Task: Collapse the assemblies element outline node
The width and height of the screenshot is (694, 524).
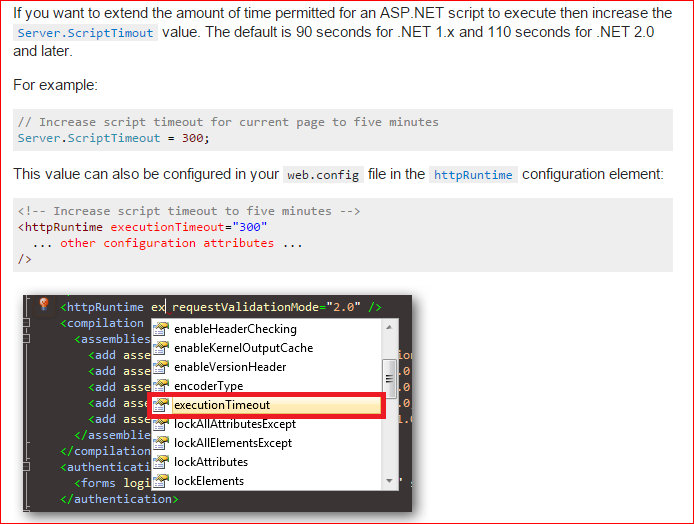Action: click(x=27, y=339)
